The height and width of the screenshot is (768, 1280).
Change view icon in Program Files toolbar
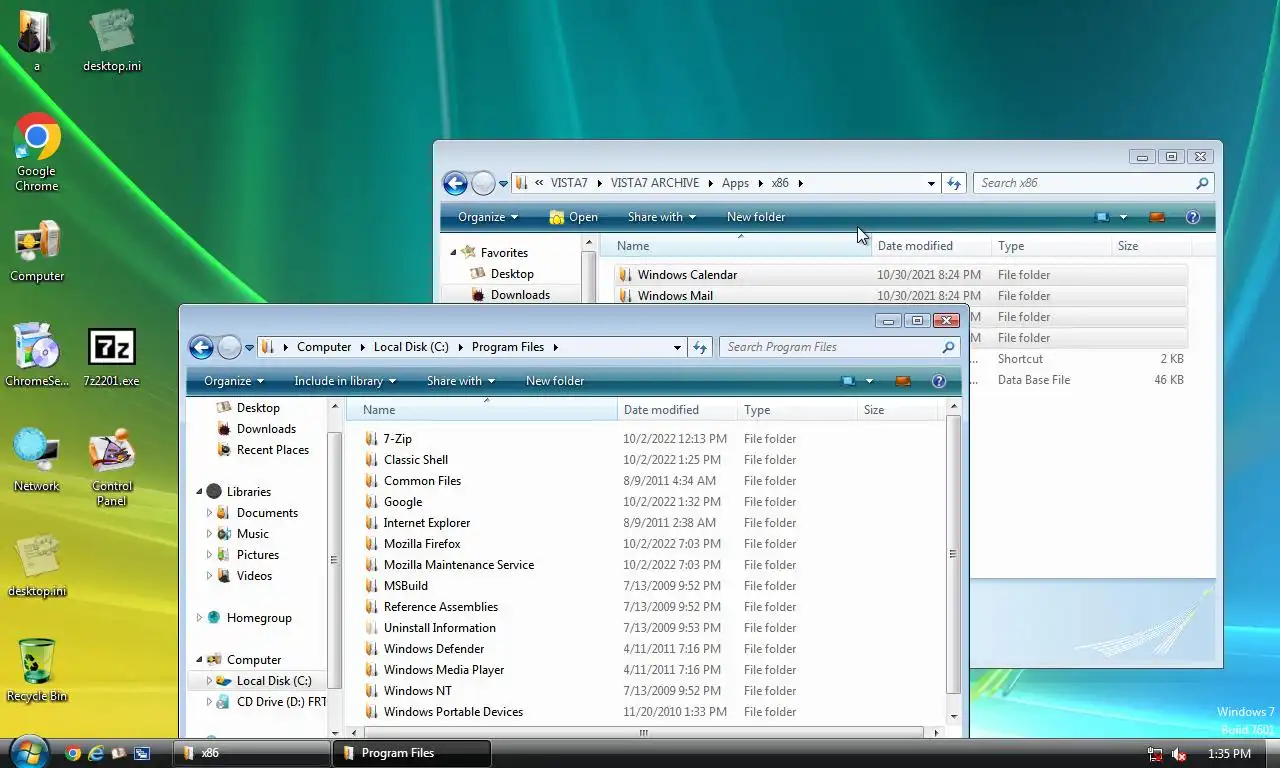(x=849, y=381)
